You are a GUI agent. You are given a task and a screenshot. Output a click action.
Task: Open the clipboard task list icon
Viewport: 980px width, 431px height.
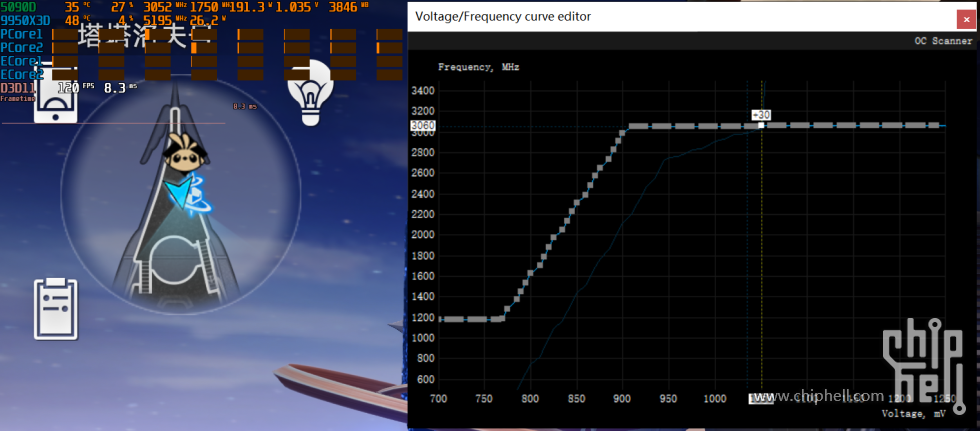point(56,309)
